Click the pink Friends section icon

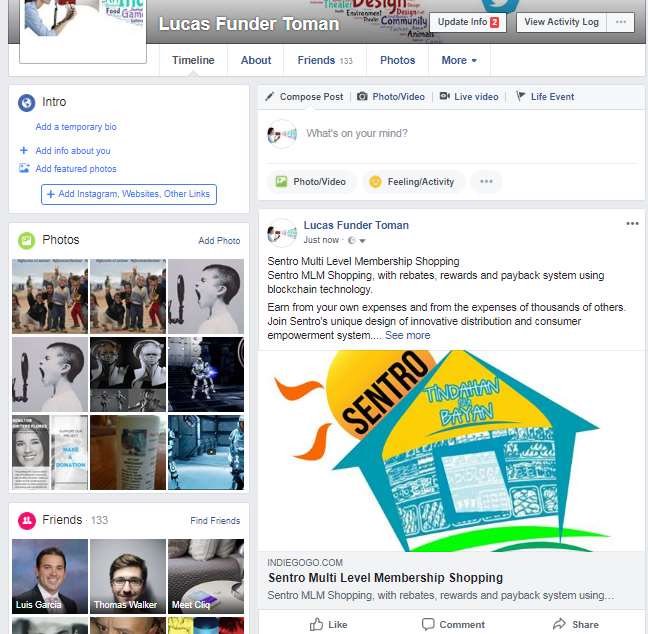pos(26,520)
